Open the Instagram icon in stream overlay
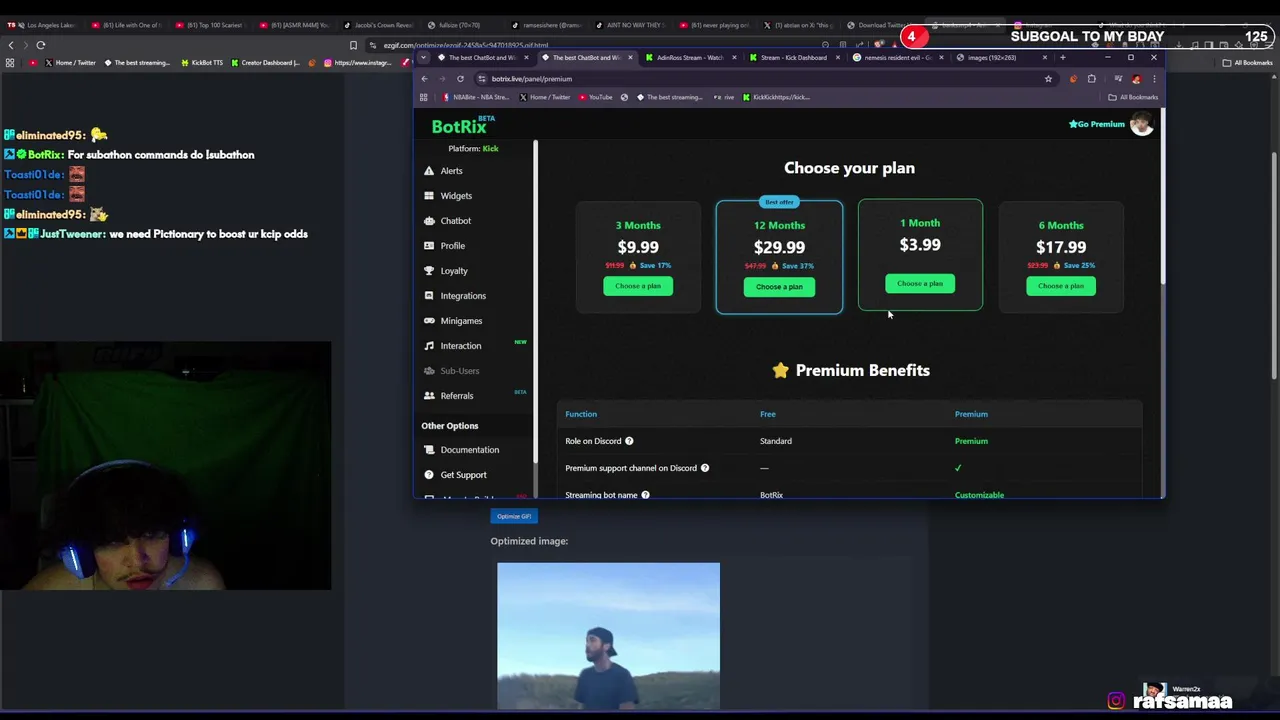This screenshot has width=1280, height=720. [x=1116, y=701]
